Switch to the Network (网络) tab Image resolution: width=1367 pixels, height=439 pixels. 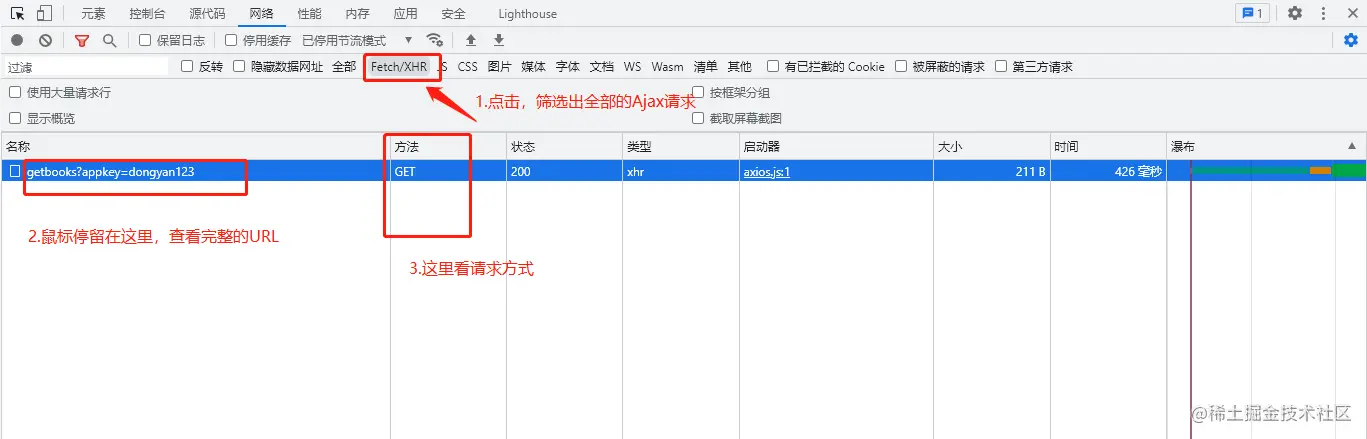pyautogui.click(x=261, y=14)
